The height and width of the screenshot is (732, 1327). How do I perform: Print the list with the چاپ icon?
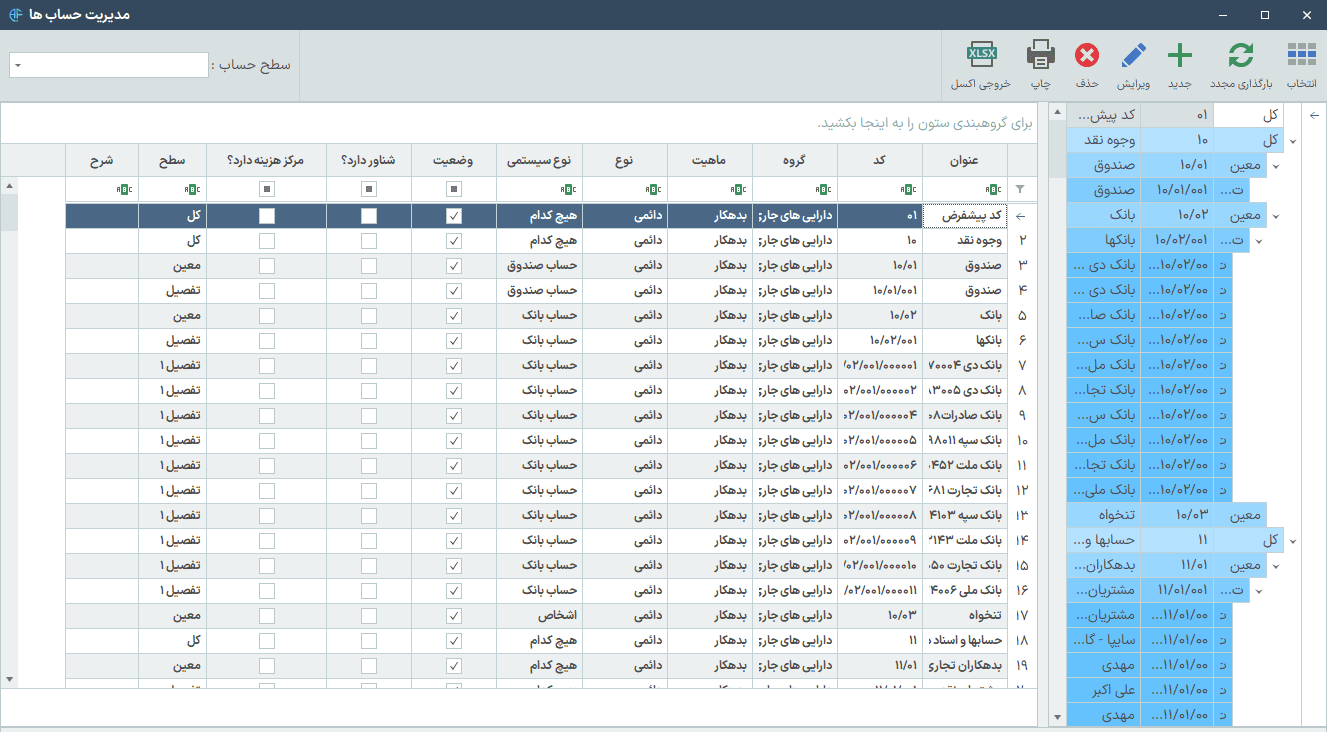(1041, 65)
